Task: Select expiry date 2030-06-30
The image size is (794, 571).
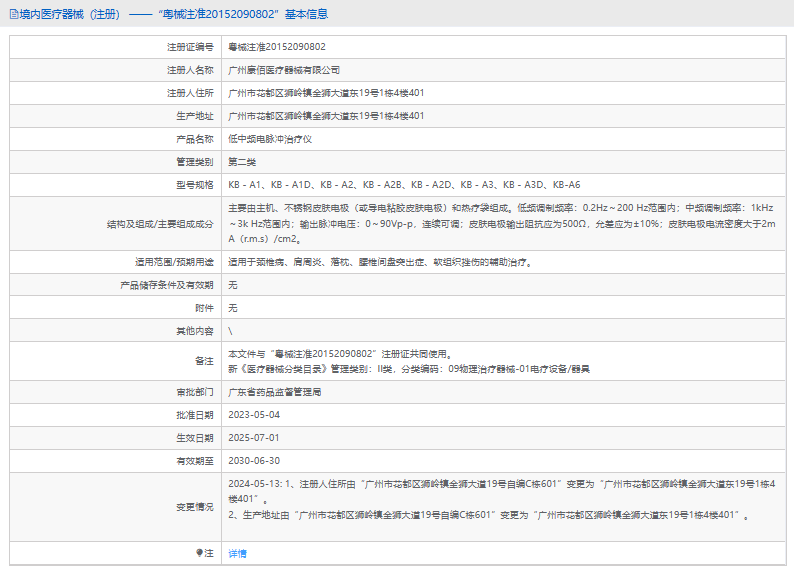Action: [254, 461]
